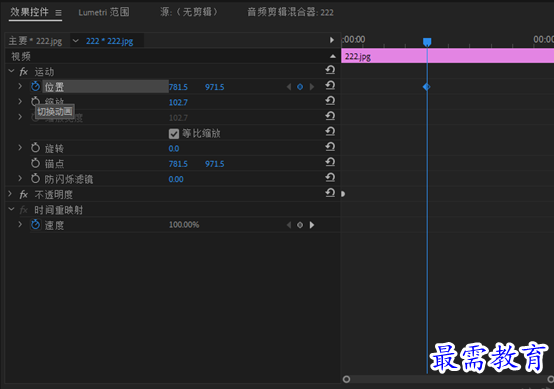Go to next keyframe for 位置
Screen dimensions: 554x389
point(312,87)
